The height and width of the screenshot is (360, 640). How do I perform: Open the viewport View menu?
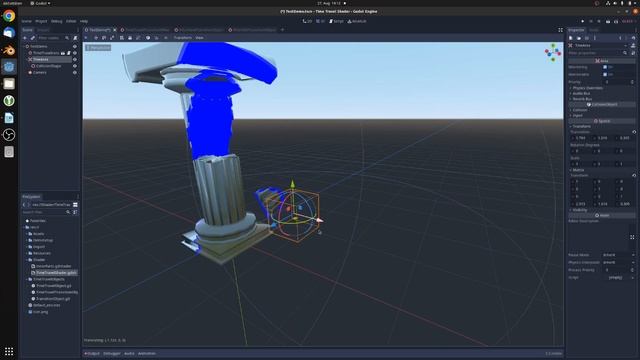click(199, 38)
